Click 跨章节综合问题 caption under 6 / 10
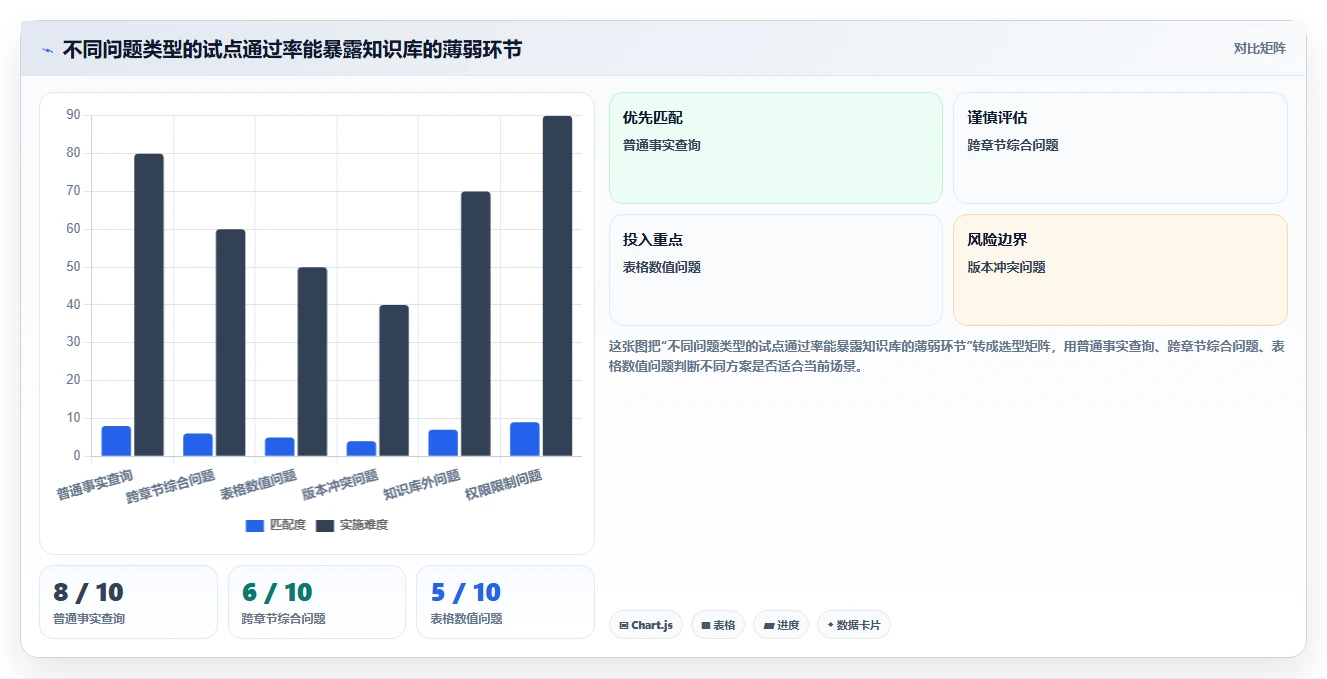The image size is (1327, 679). tap(284, 619)
